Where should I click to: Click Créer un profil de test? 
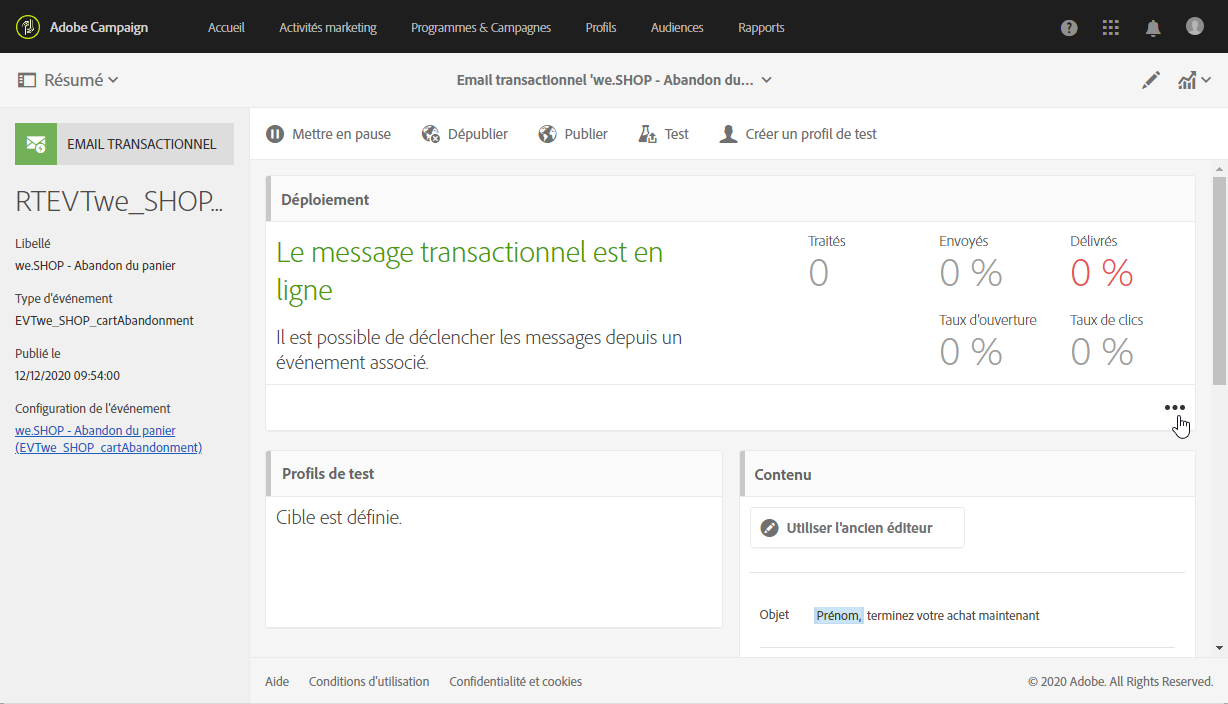point(798,134)
